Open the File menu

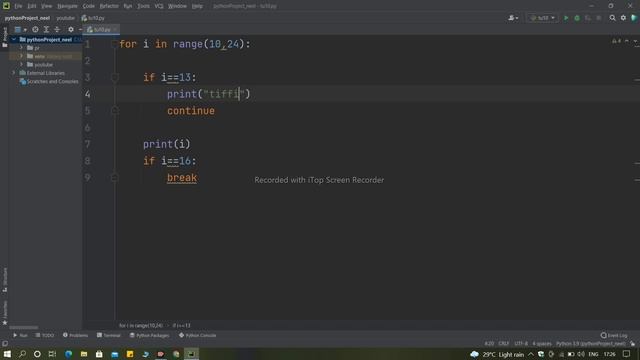click(18, 6)
